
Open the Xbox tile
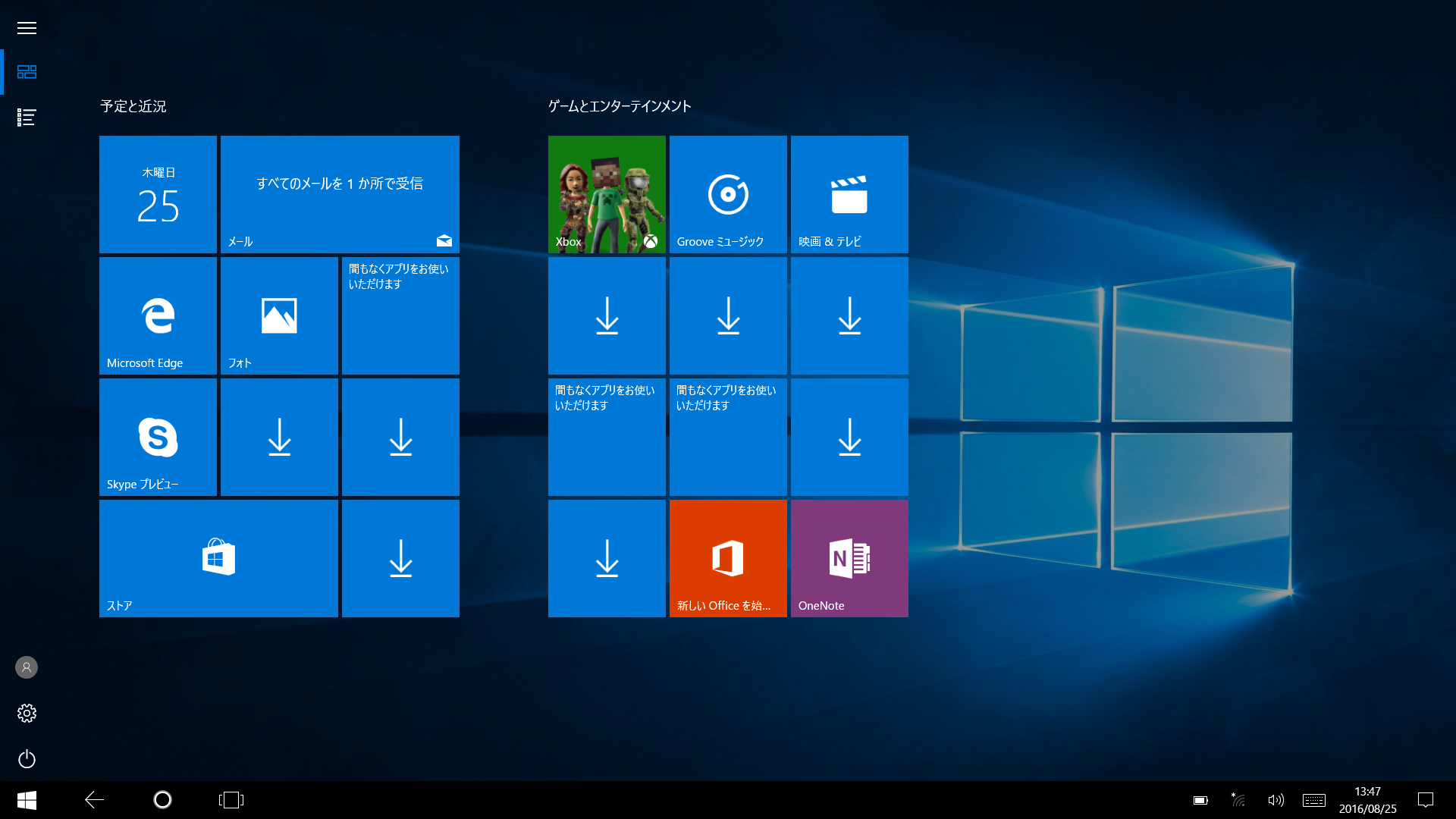coord(607,194)
